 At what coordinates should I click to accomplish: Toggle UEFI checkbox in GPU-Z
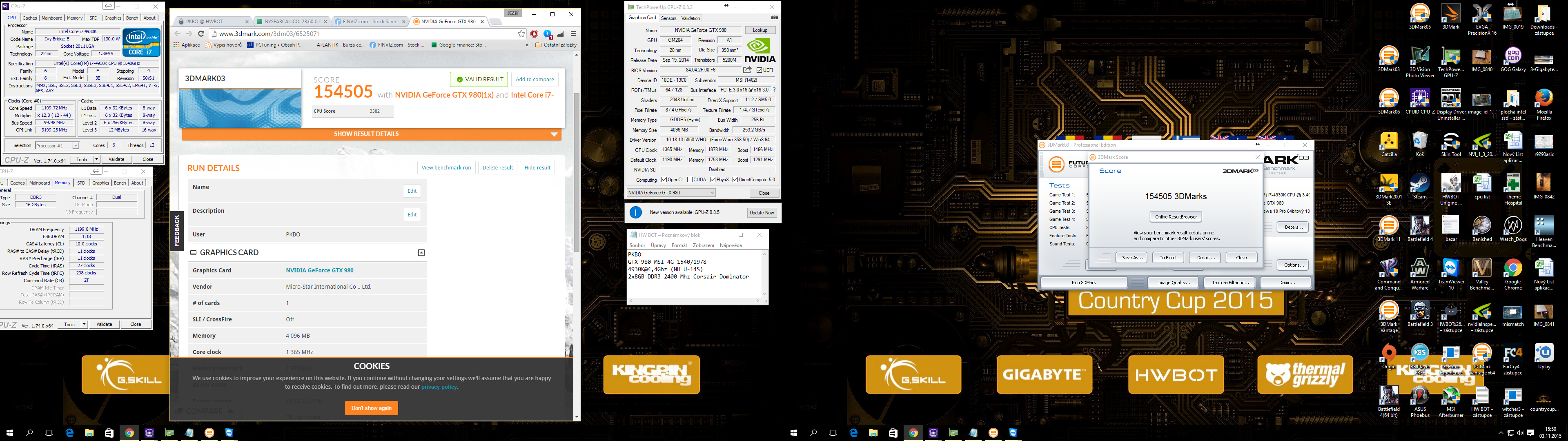click(759, 70)
